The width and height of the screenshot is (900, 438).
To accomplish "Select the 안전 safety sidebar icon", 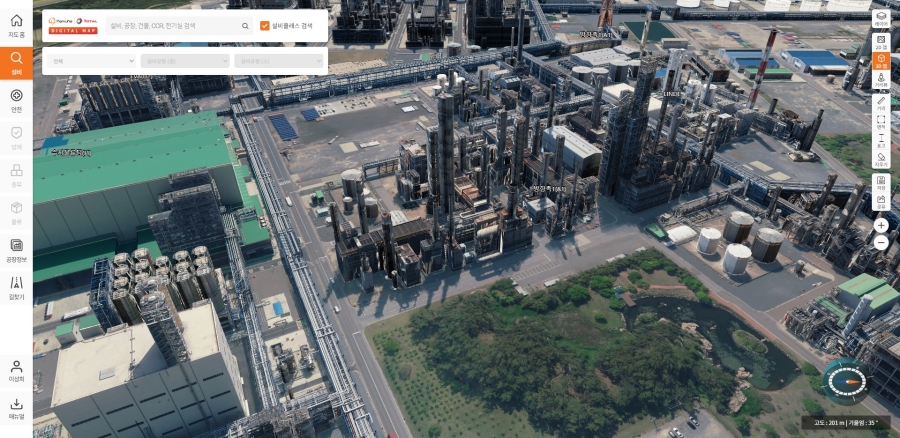I will [x=16, y=100].
